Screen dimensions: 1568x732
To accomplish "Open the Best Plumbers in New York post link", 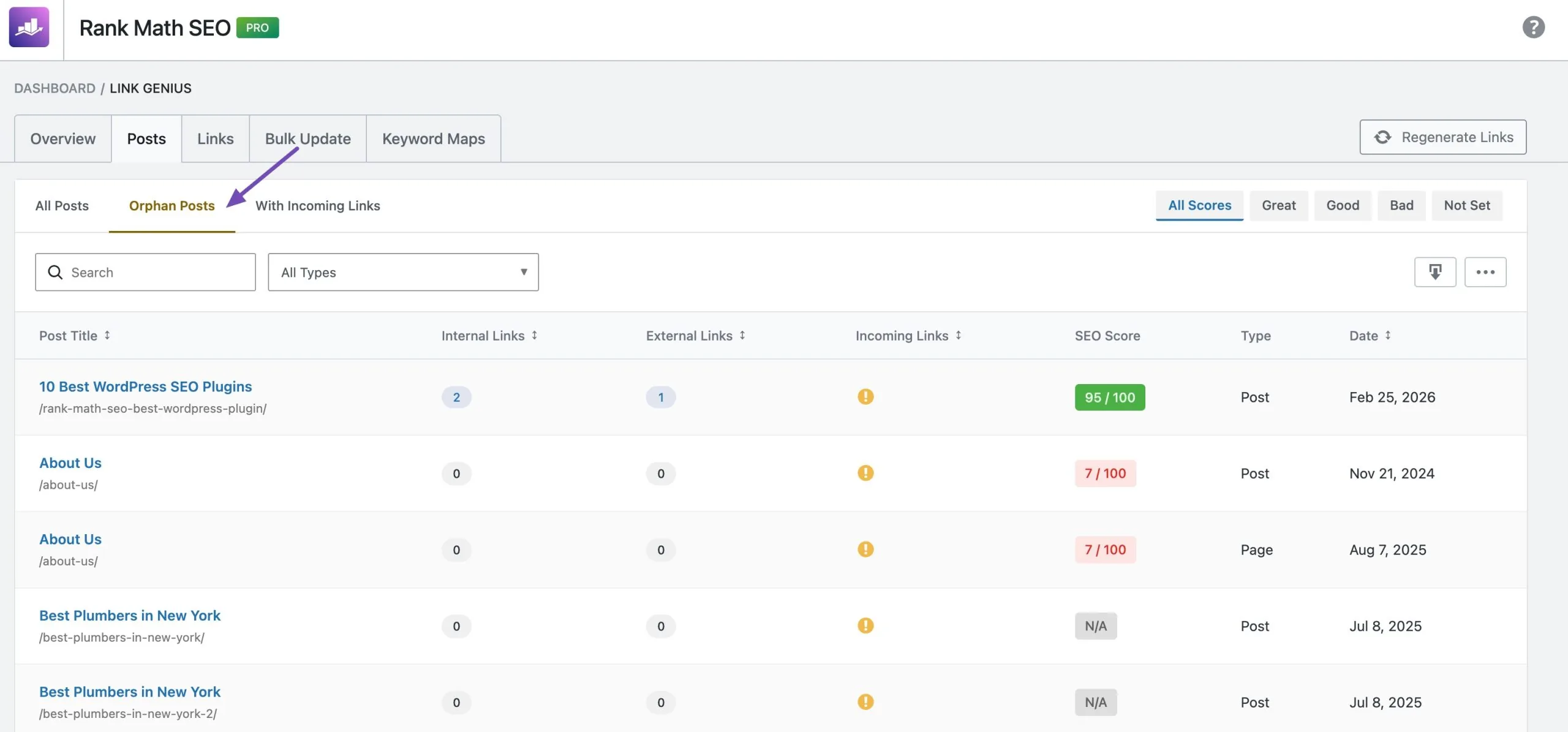I will pyautogui.click(x=129, y=616).
